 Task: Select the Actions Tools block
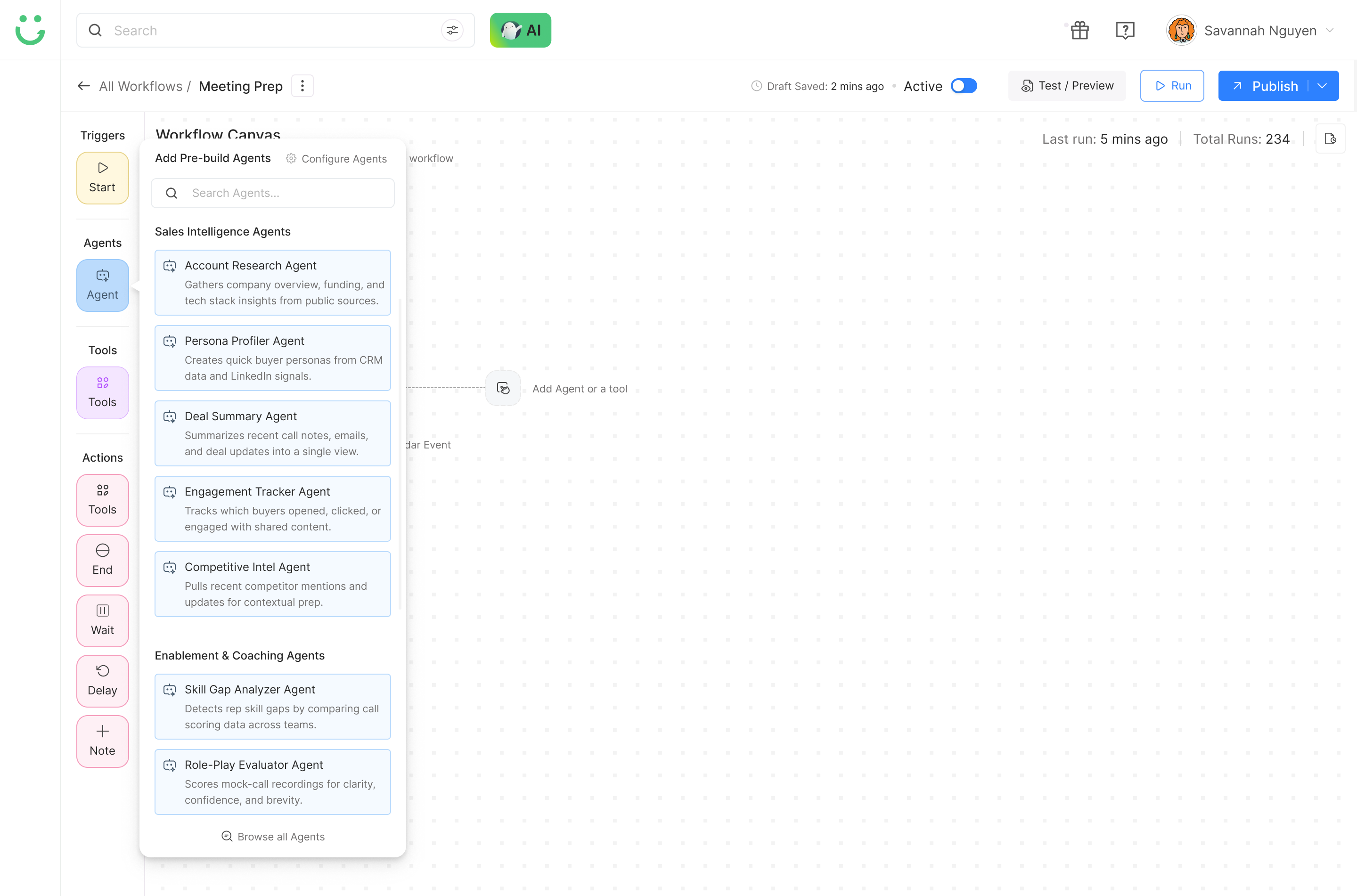pos(102,500)
